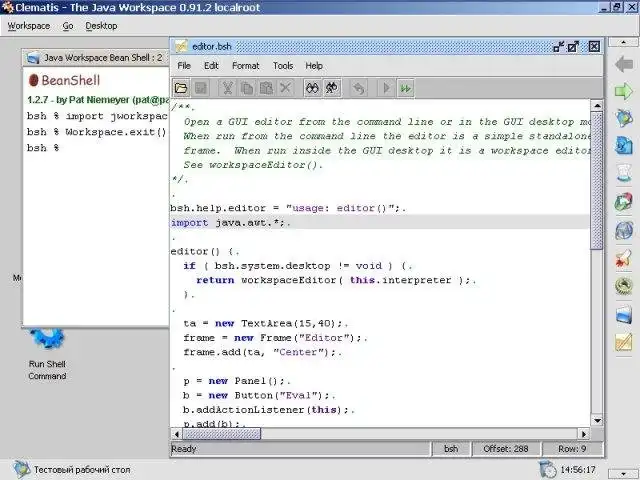Click the blue globe icon below green arrow
The width and height of the screenshot is (640, 480).
click(x=624, y=118)
